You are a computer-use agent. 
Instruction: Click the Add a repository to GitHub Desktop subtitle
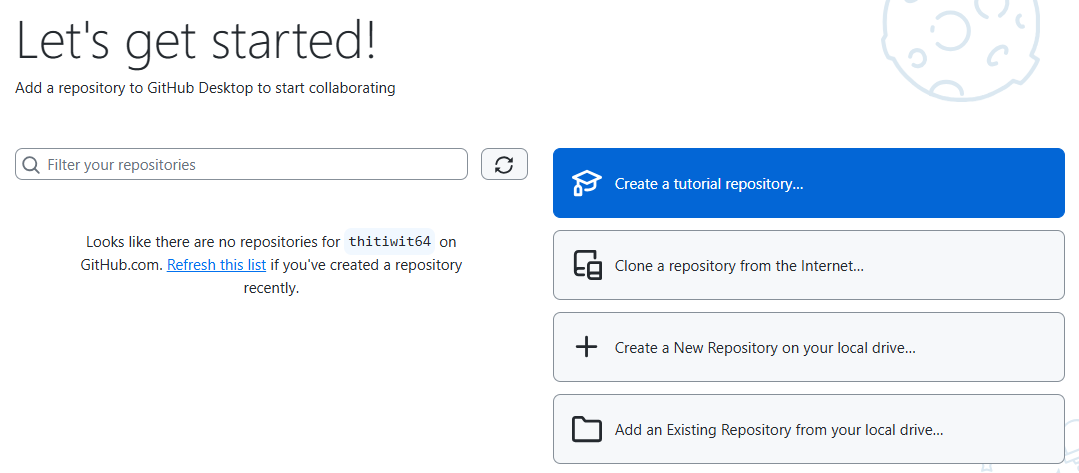click(x=205, y=88)
